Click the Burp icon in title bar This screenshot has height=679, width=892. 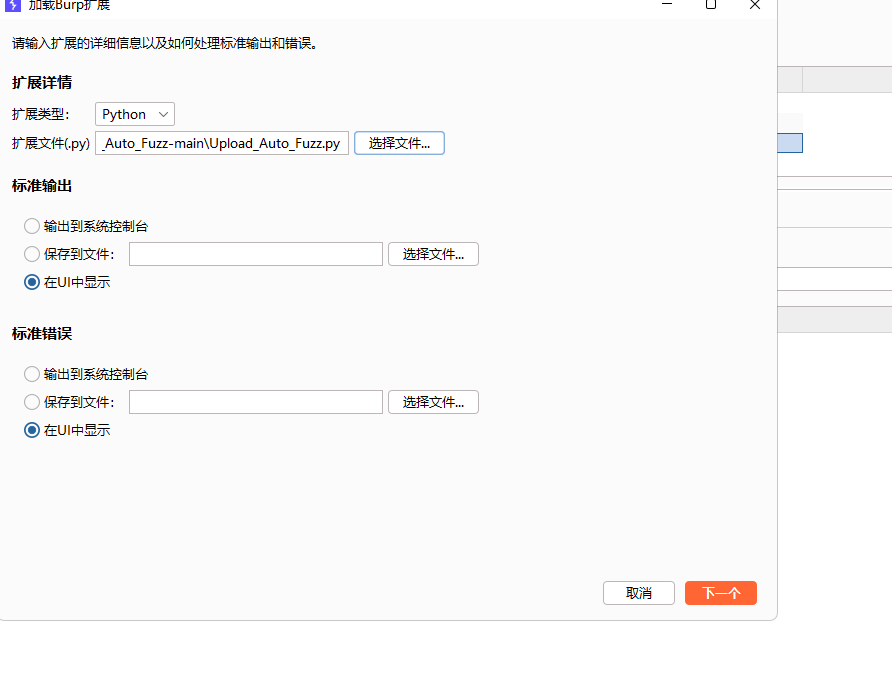coord(13,5)
